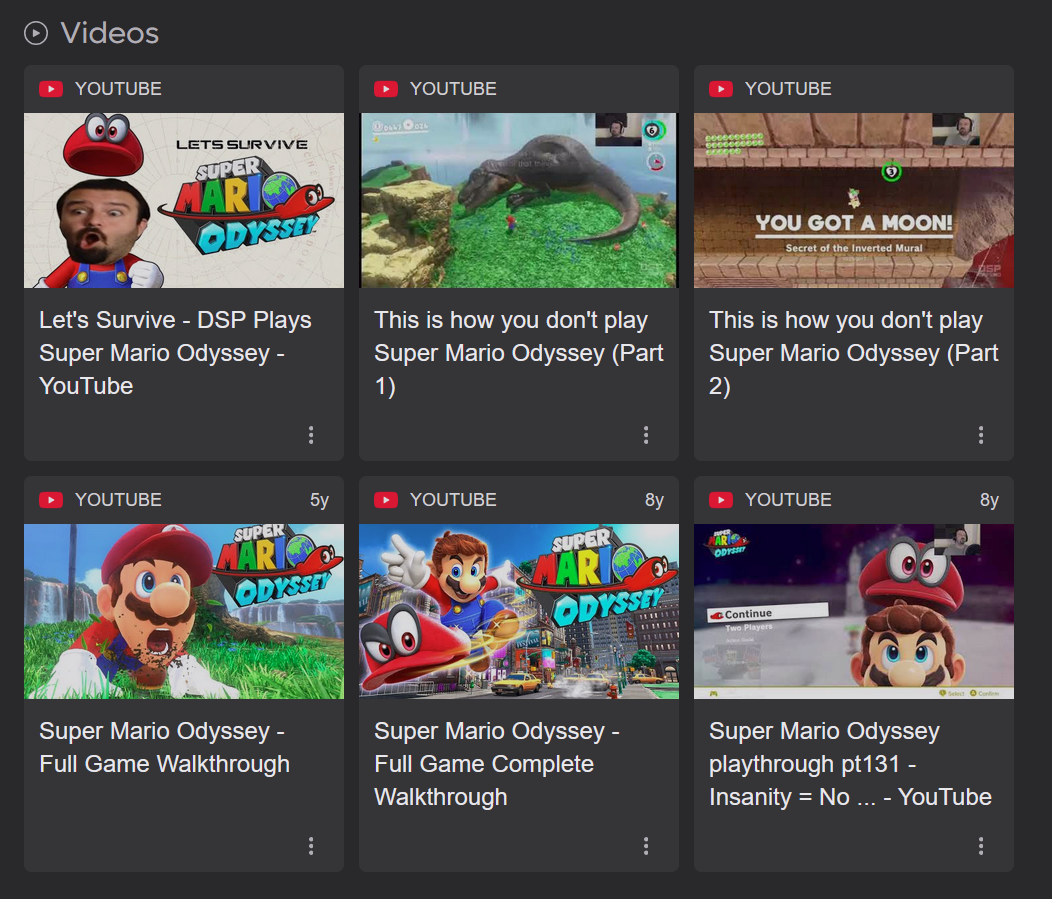Open three-dot menu on playthrough pt131 card
The height and width of the screenshot is (899, 1052).
click(981, 846)
